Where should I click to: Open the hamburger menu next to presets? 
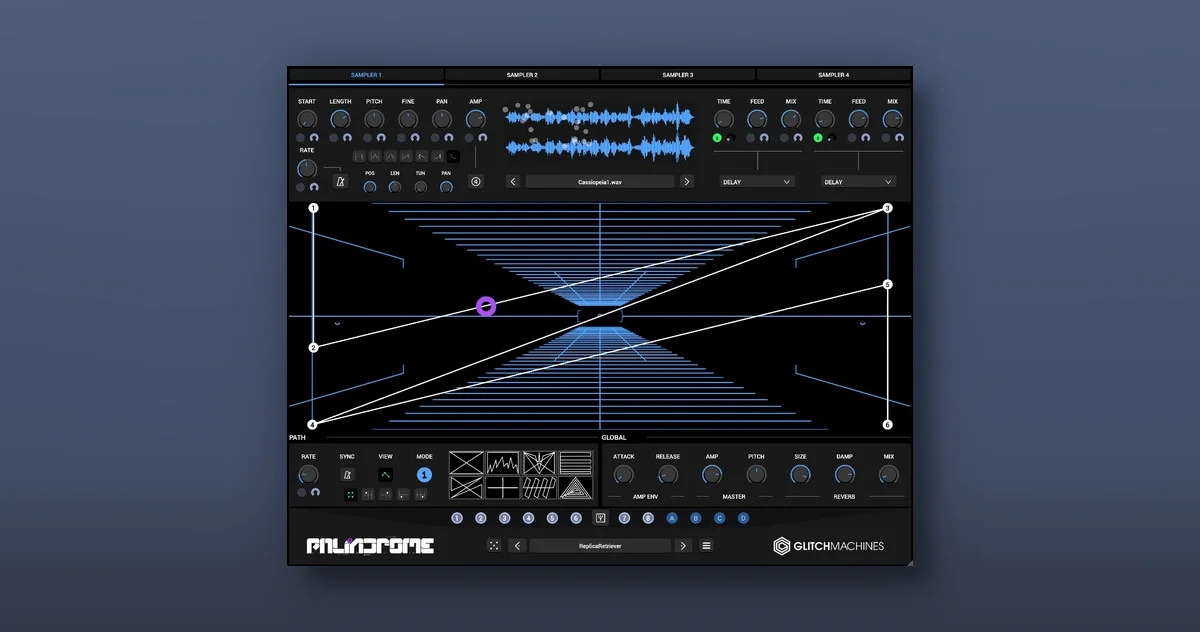point(706,546)
